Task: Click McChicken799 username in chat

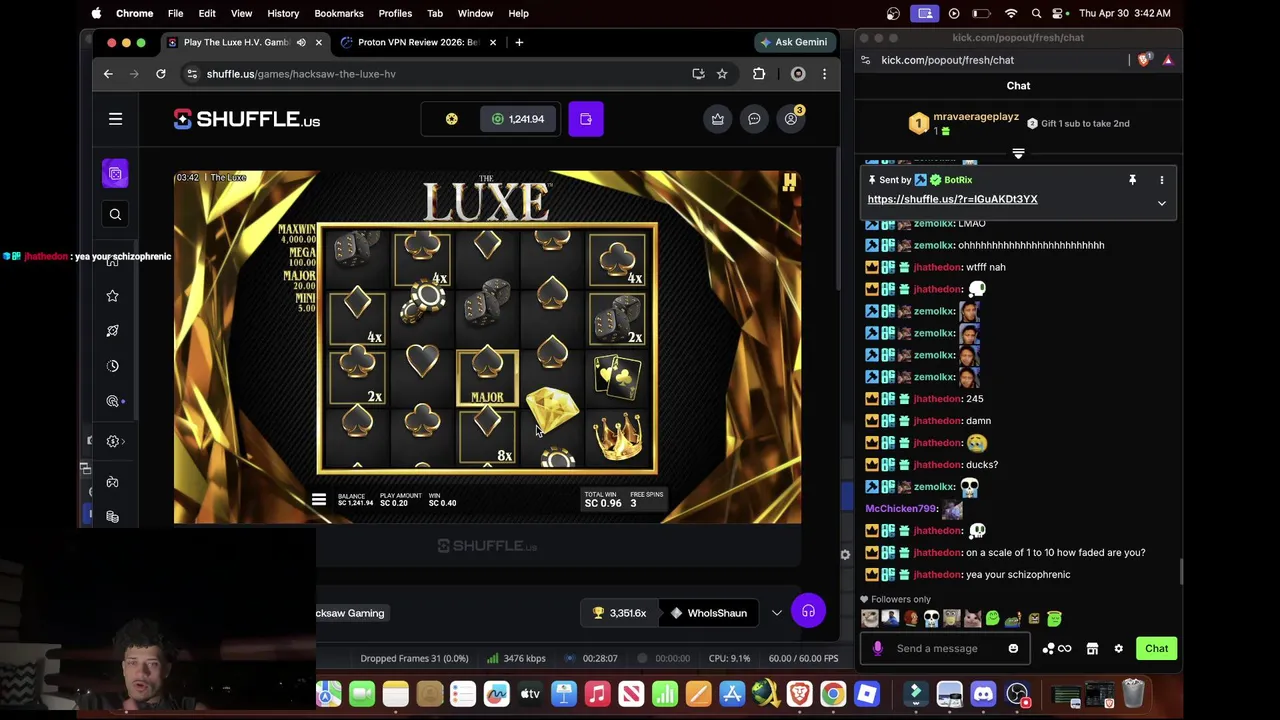Action: point(900,509)
